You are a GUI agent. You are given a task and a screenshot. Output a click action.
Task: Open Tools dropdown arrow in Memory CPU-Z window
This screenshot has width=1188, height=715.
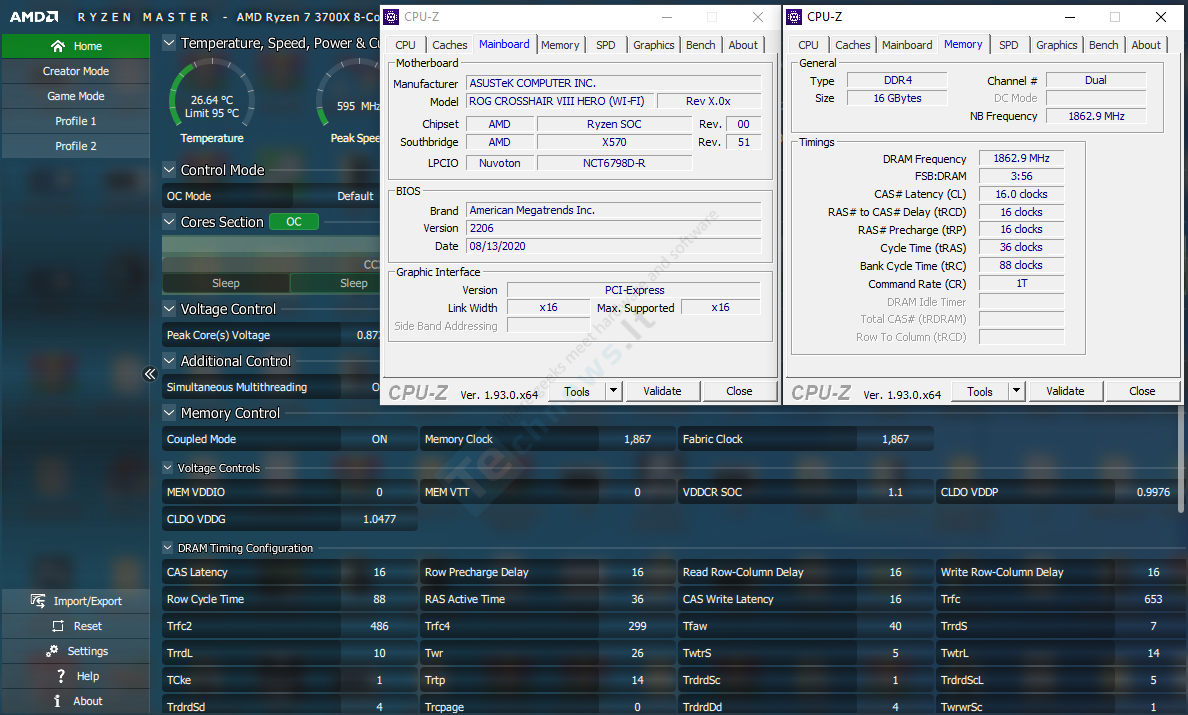pyautogui.click(x=1017, y=391)
